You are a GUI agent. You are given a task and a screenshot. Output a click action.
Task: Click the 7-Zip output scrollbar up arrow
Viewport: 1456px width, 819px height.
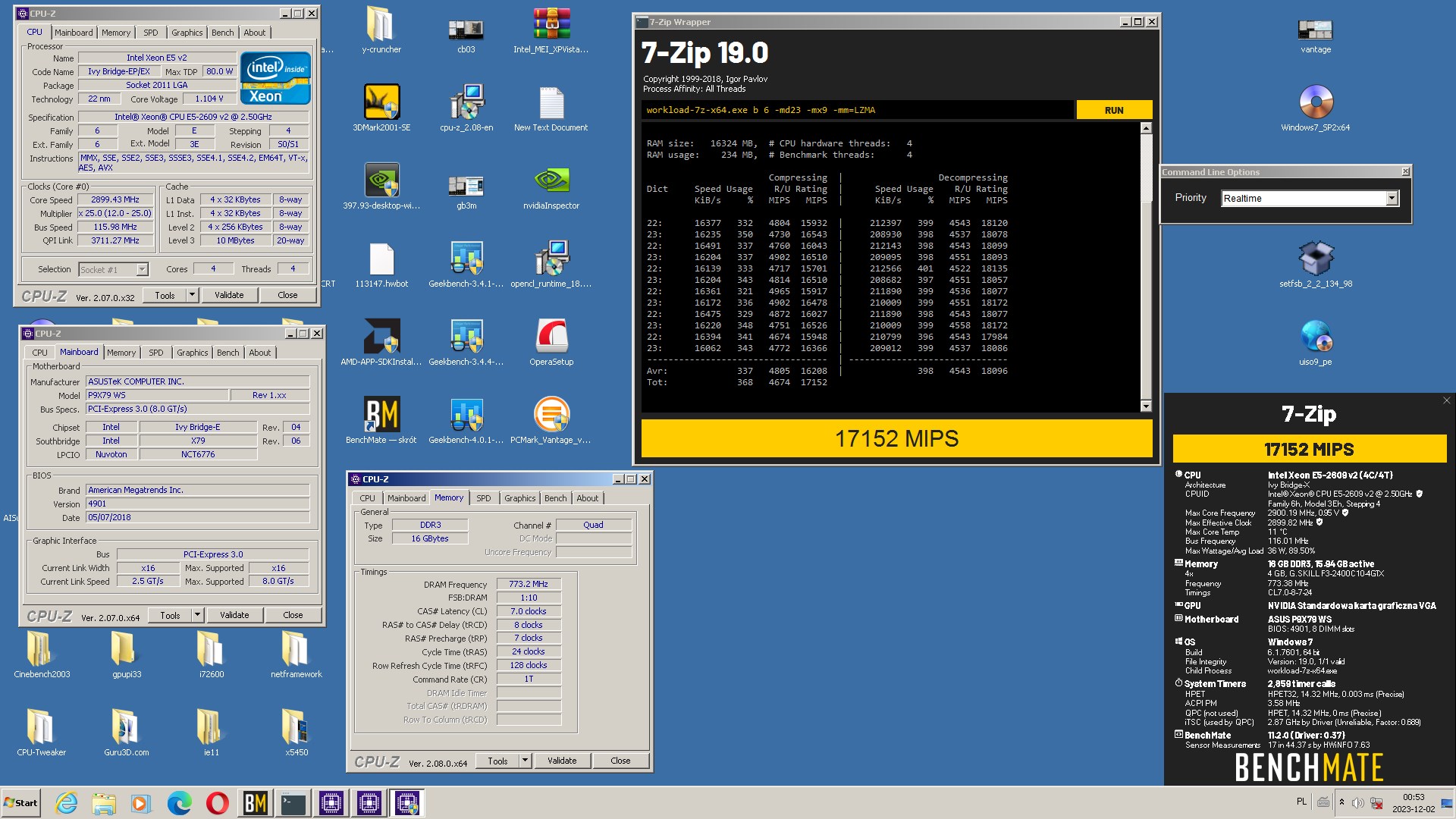click(x=1146, y=128)
